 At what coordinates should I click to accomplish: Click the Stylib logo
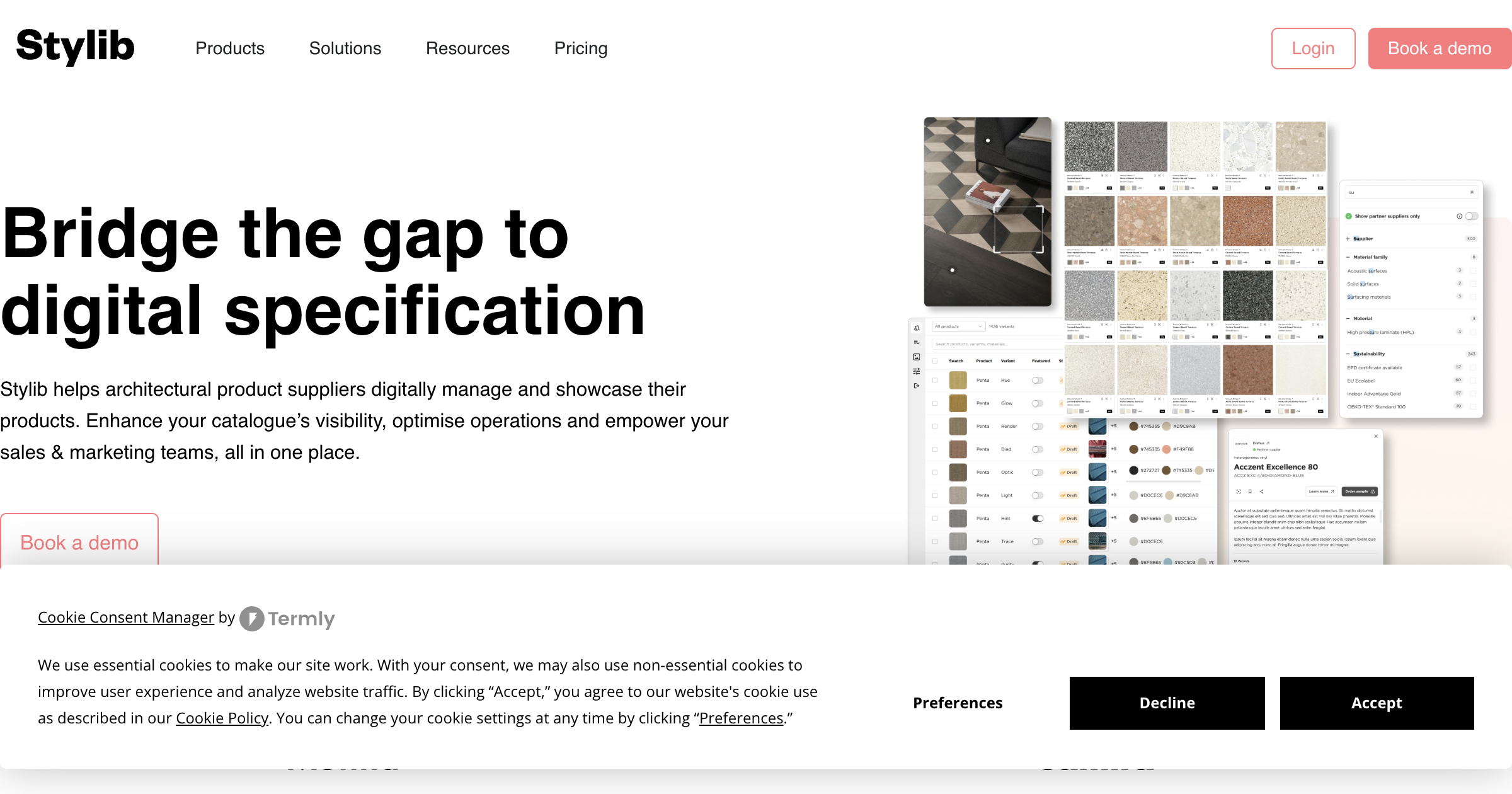tap(75, 47)
